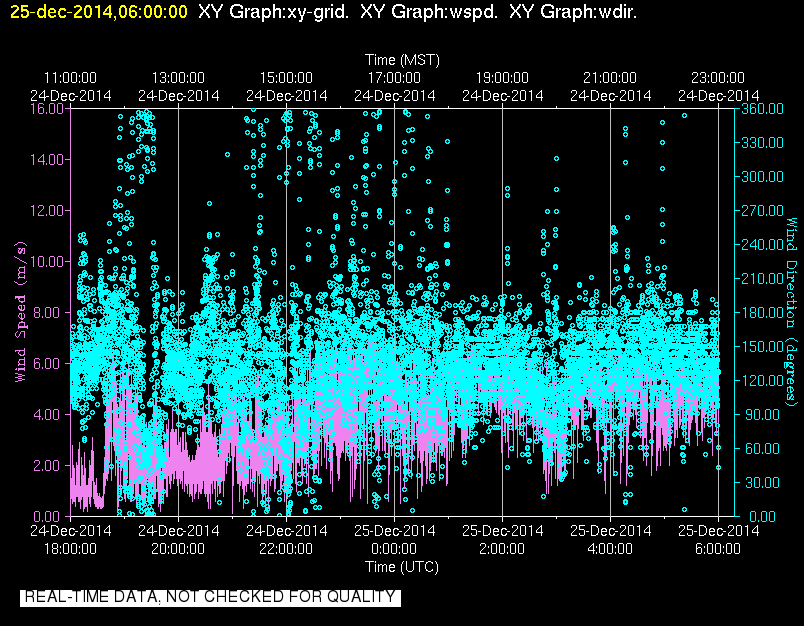The image size is (804, 626).
Task: Click the 'XY Graph:wspd.' title text
Action: 429,11
